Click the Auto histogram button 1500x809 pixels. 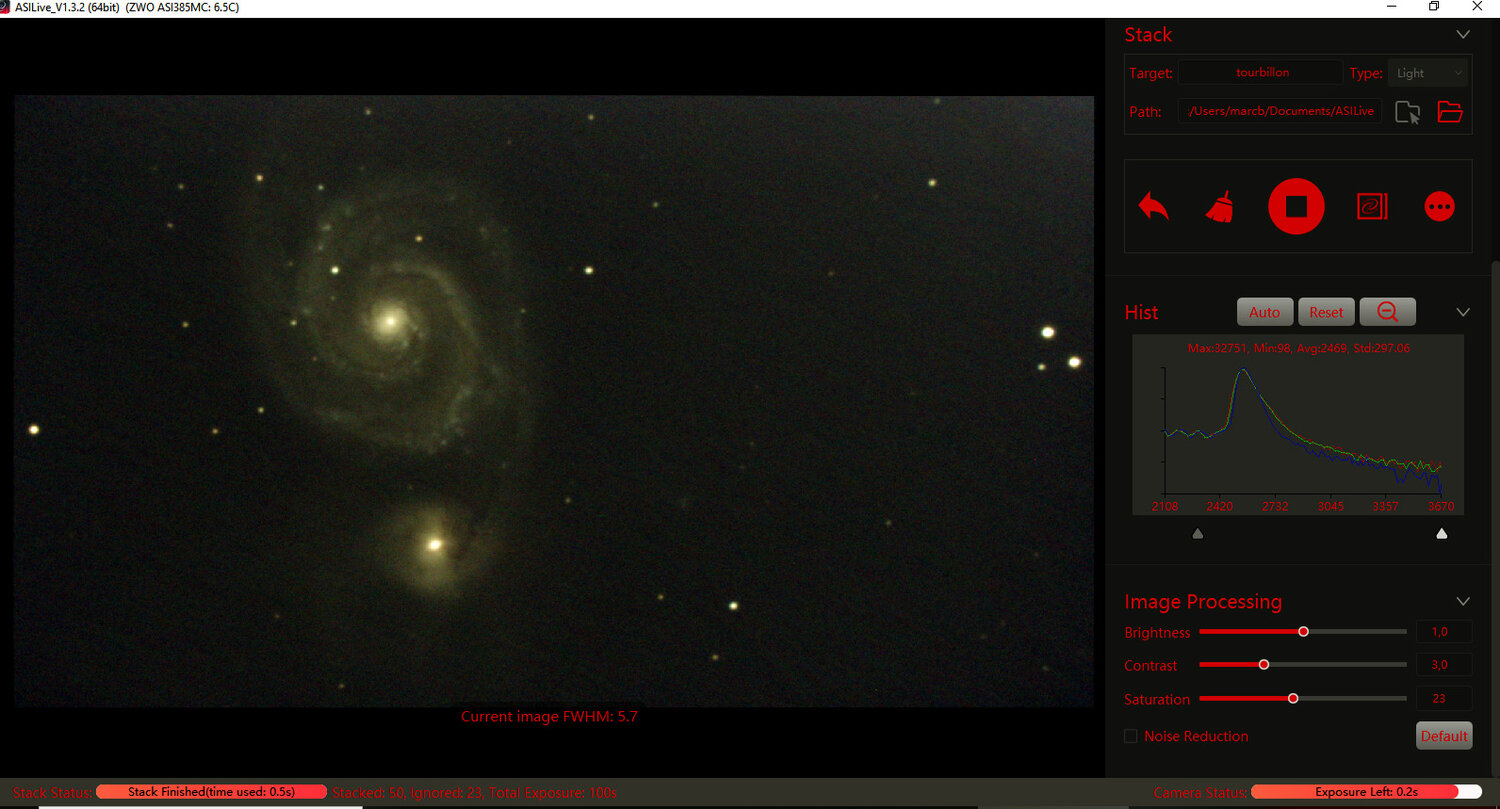tap(1265, 312)
